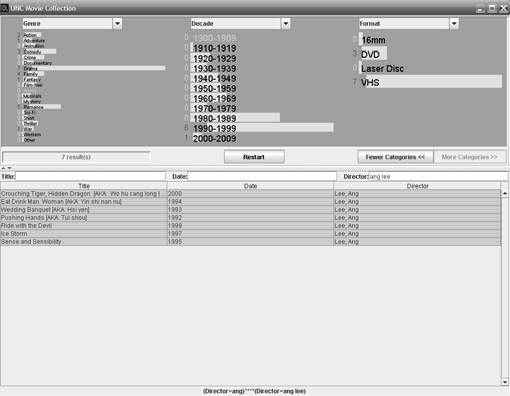Select the Fantasy genre
Image resolution: width=510 pixels, height=396 pixels.
32,79
